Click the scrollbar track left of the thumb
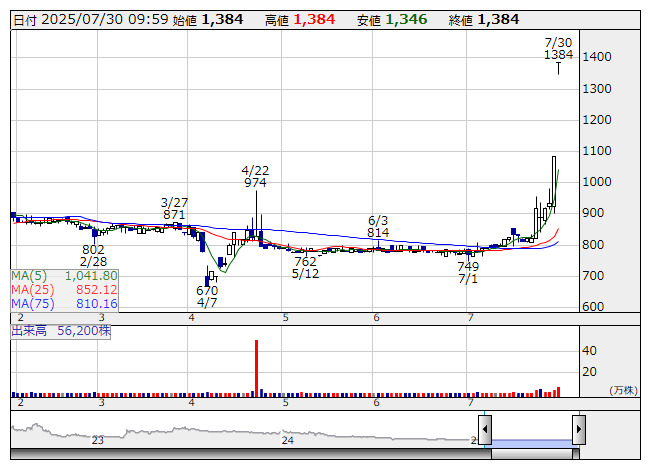653x470 pixels. 250,455
